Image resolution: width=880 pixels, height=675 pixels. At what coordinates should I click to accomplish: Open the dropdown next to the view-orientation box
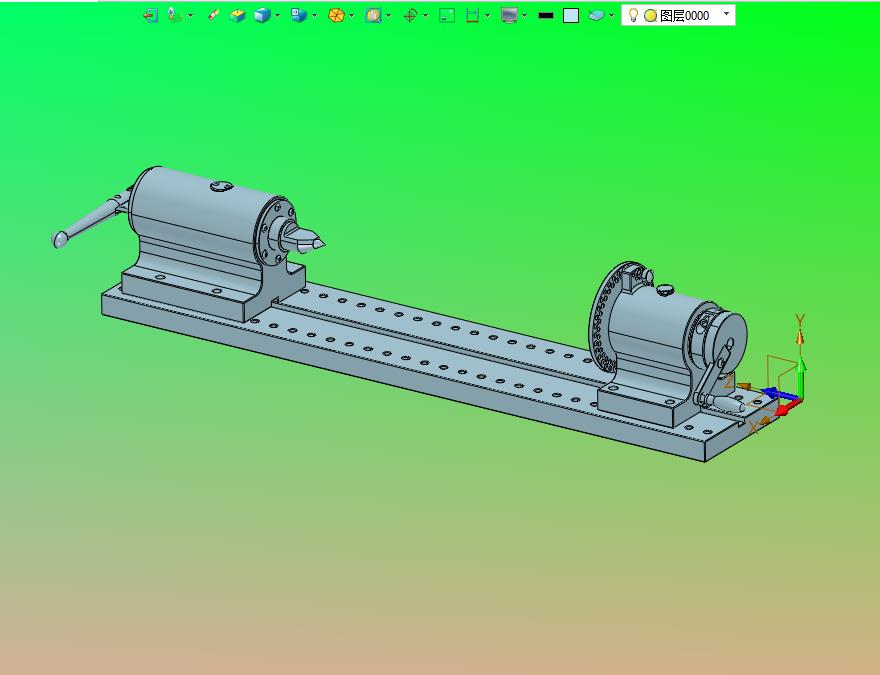314,16
